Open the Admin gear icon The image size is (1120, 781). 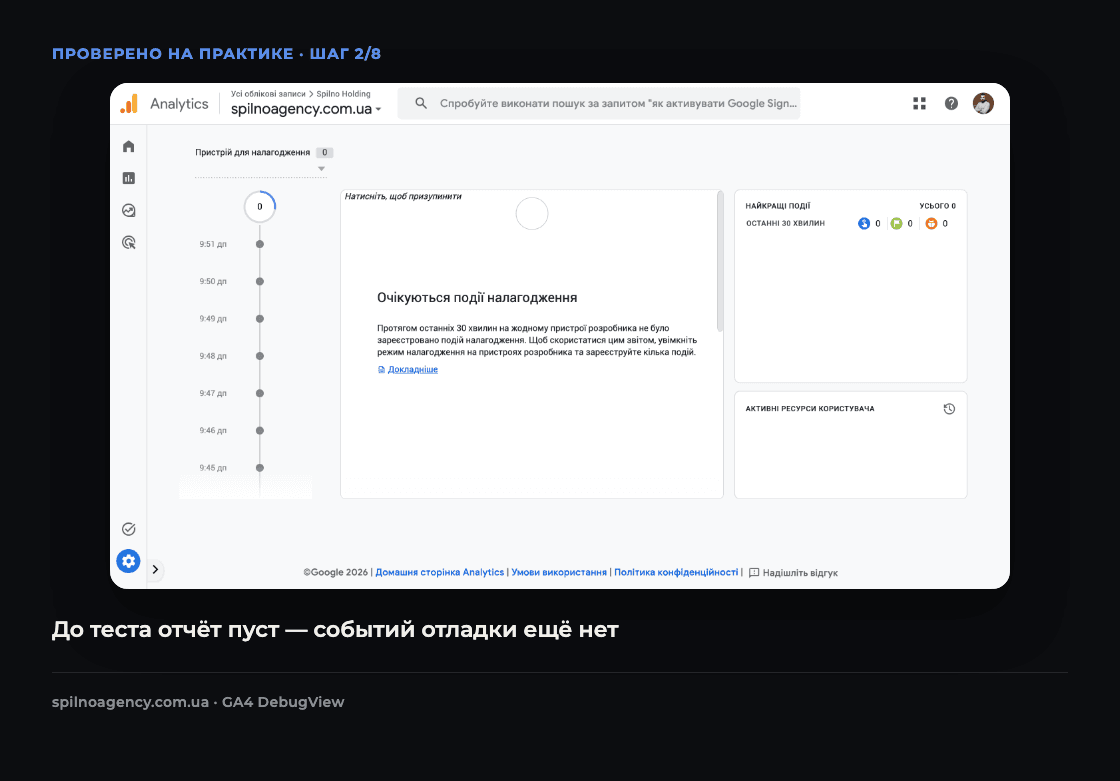(129, 561)
